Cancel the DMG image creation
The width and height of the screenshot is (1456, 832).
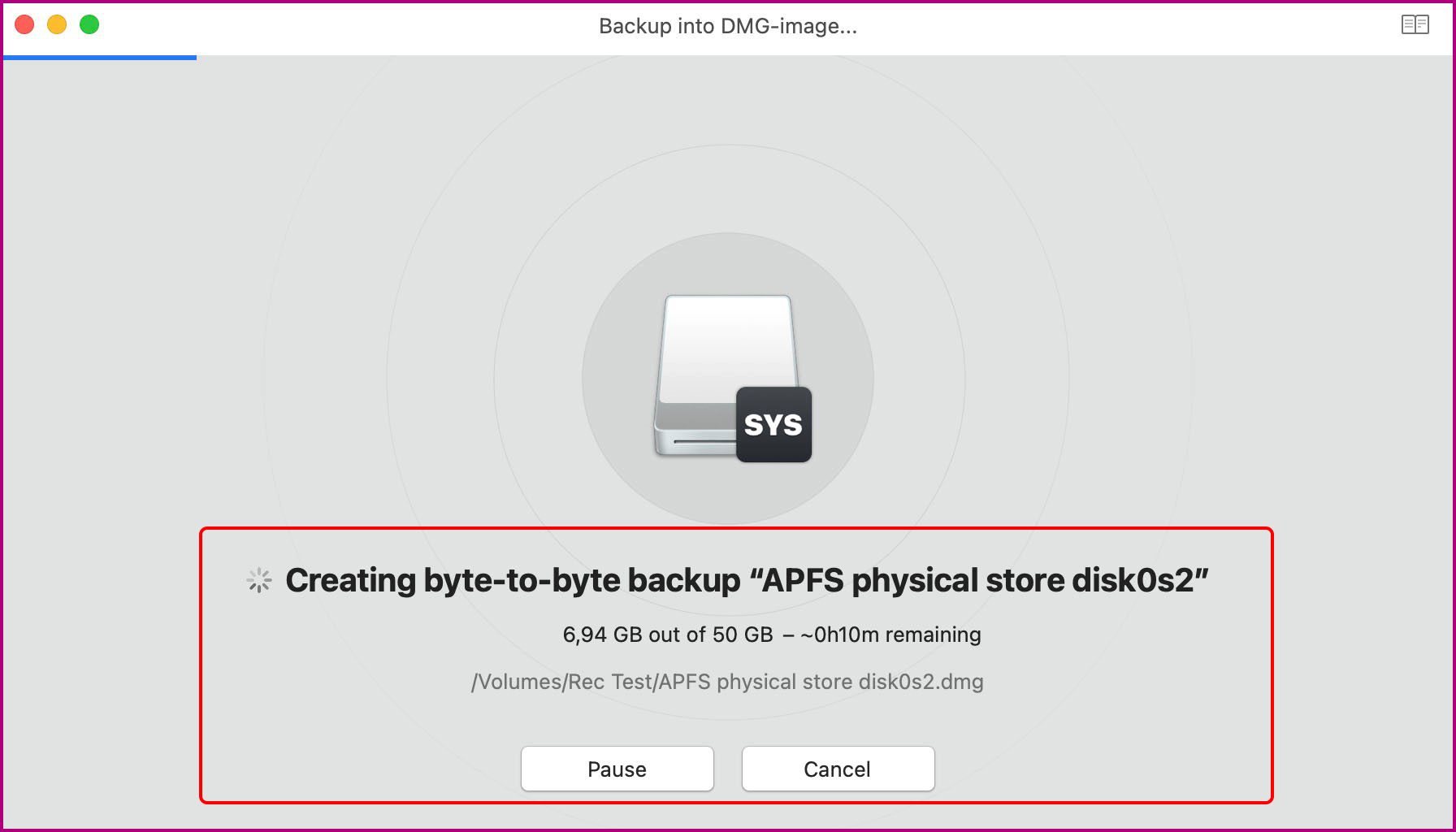[838, 769]
